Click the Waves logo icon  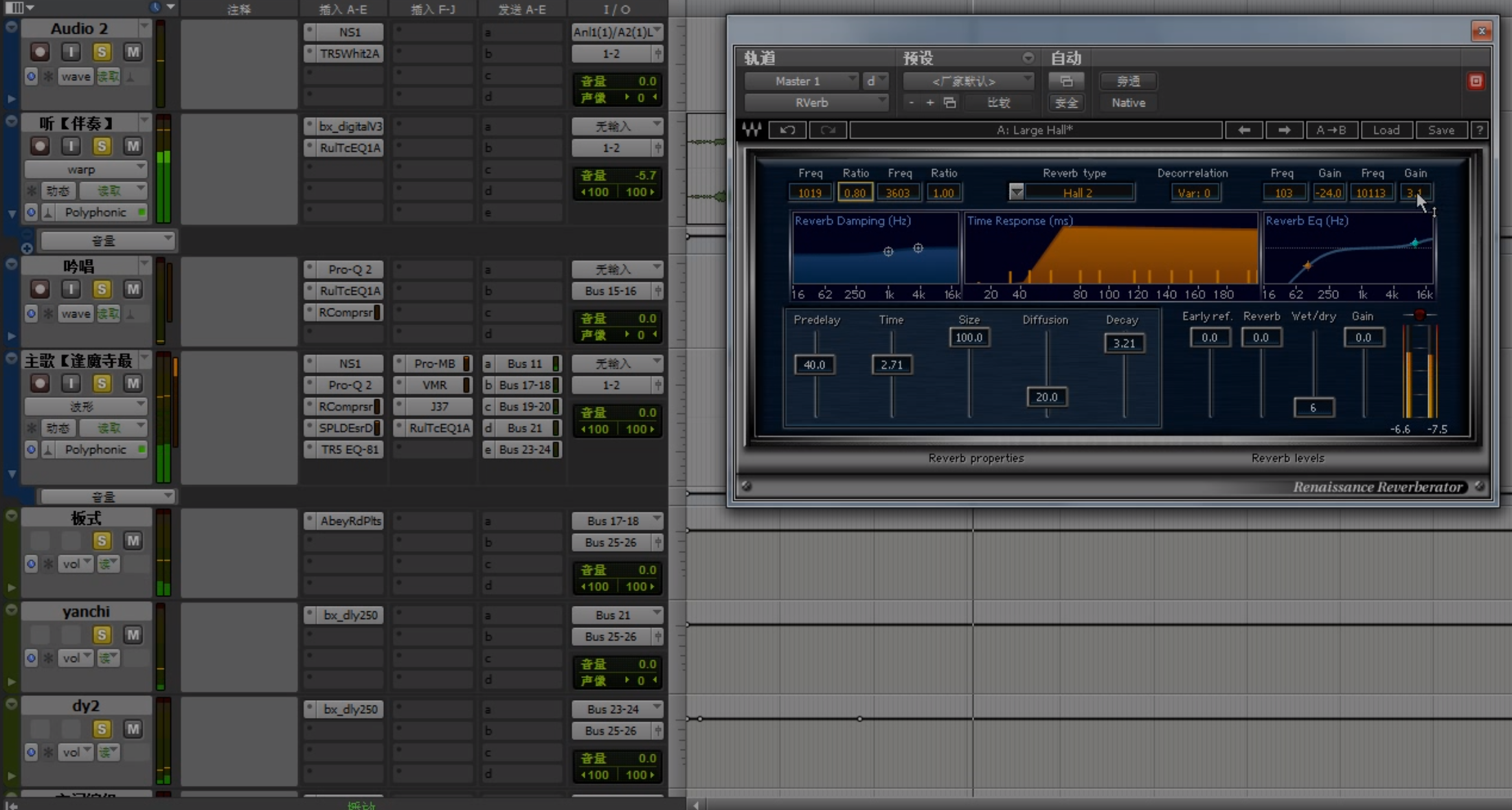coord(752,130)
